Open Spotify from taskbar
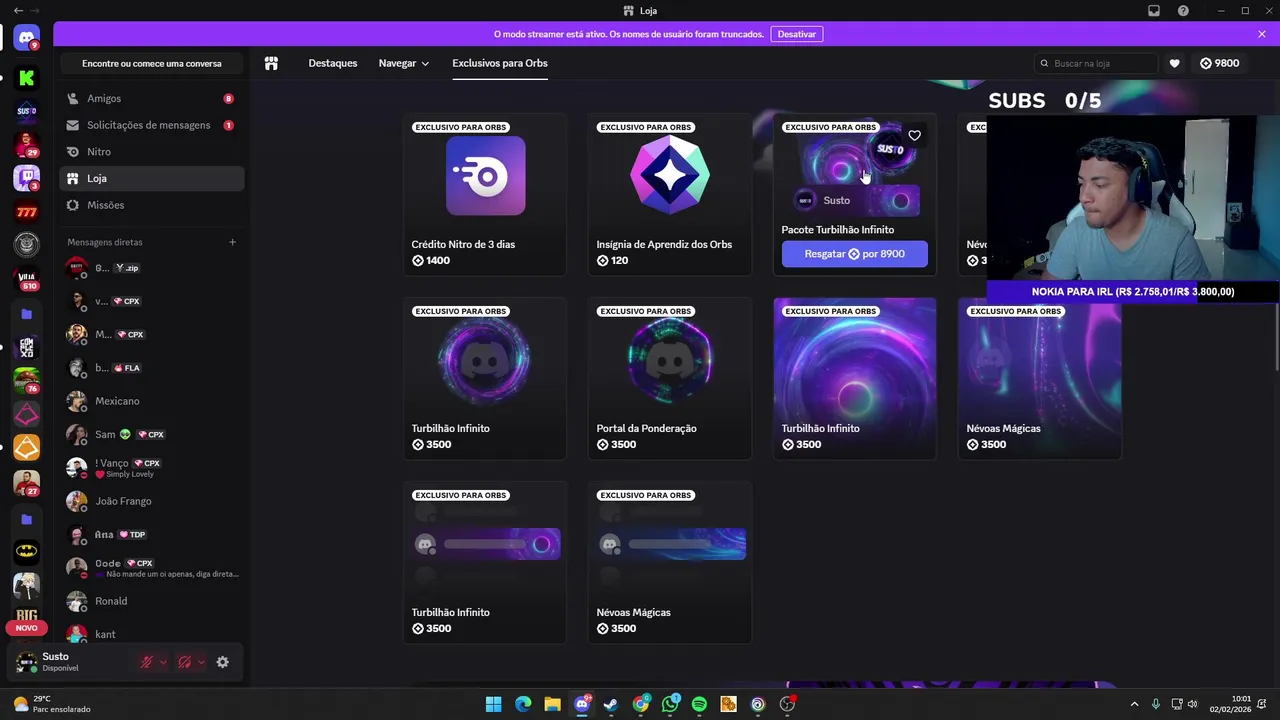Screen dimensions: 1280x720 pos(699,704)
